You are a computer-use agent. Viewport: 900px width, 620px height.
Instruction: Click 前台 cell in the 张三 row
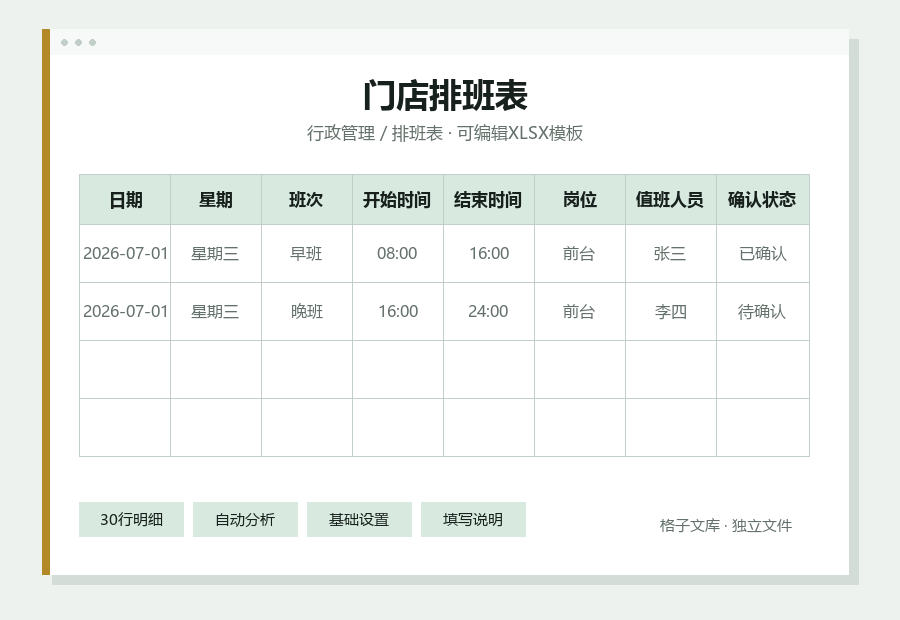580,253
